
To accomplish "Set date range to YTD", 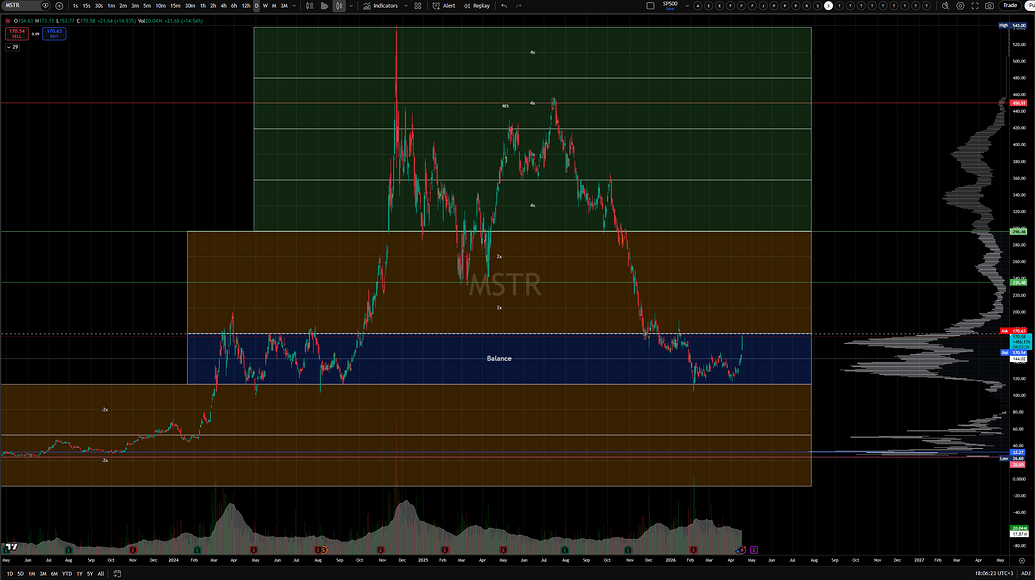I will tap(67, 573).
